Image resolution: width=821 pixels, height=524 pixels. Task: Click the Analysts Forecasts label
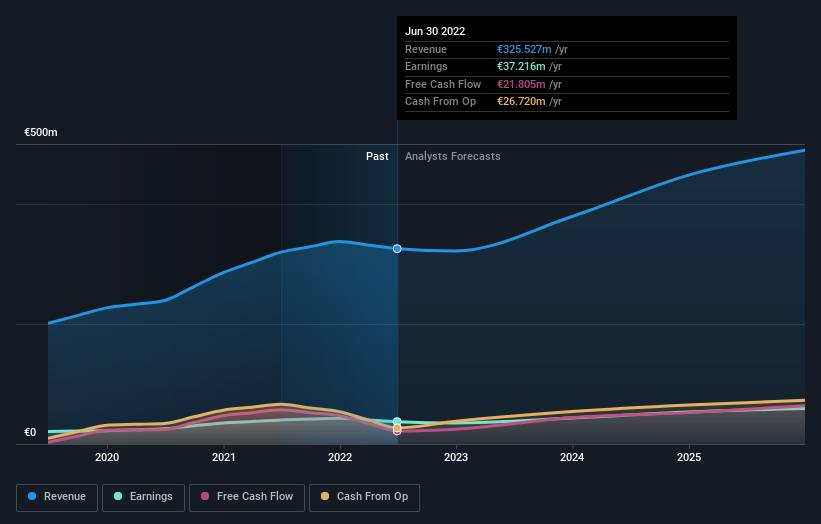pyautogui.click(x=452, y=156)
